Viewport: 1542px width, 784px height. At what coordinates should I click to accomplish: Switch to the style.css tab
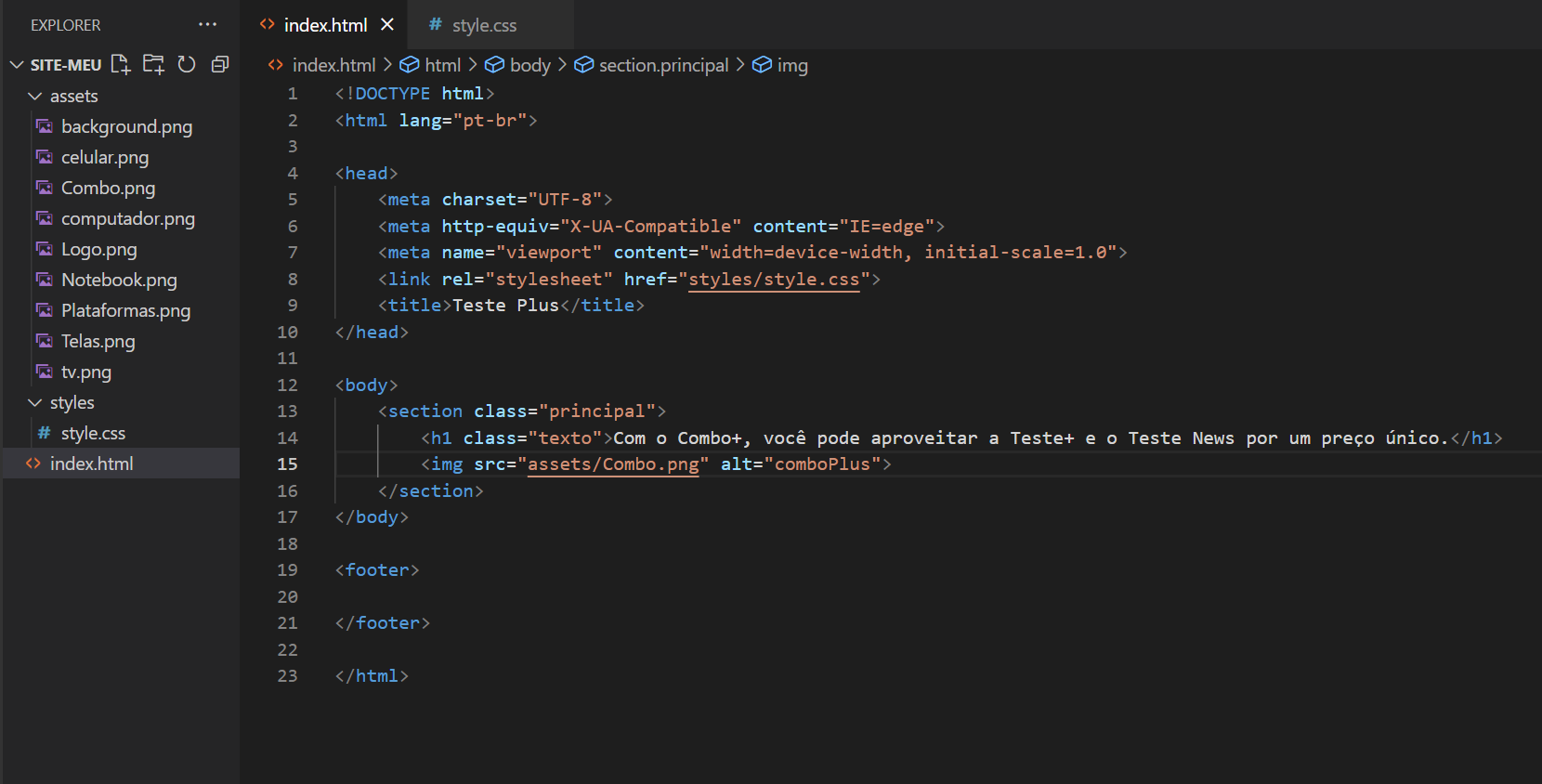484,25
